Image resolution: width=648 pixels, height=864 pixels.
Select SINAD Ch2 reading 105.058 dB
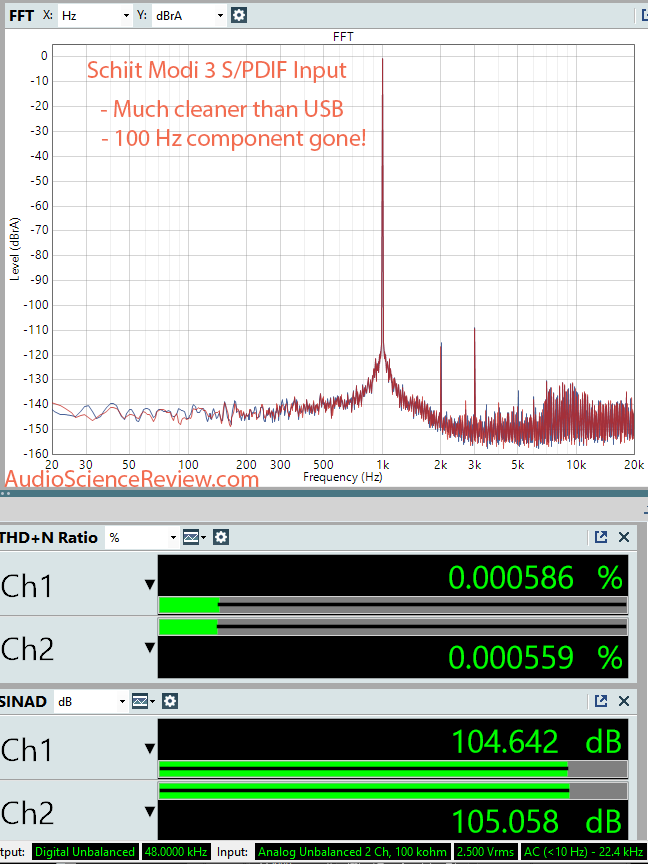click(x=537, y=821)
